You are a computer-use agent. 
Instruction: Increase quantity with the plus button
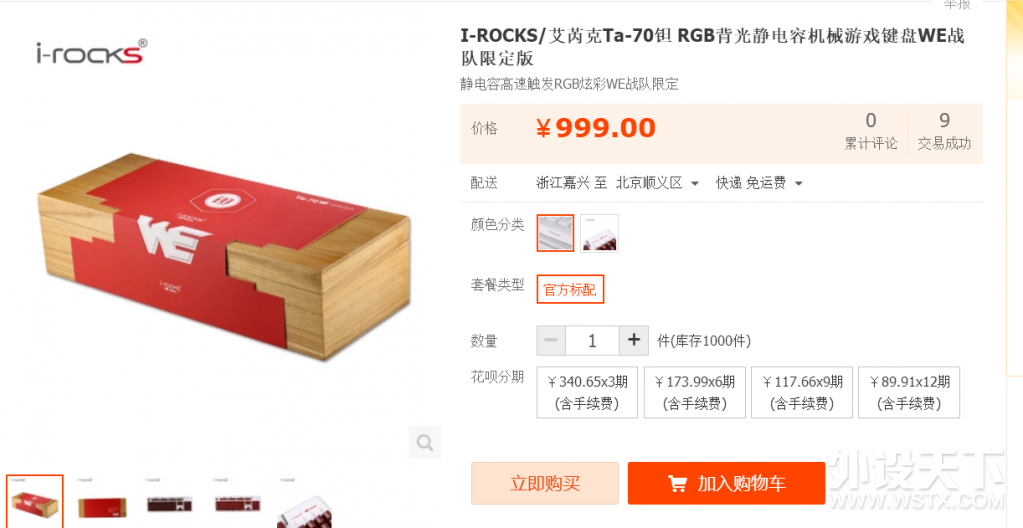point(634,340)
